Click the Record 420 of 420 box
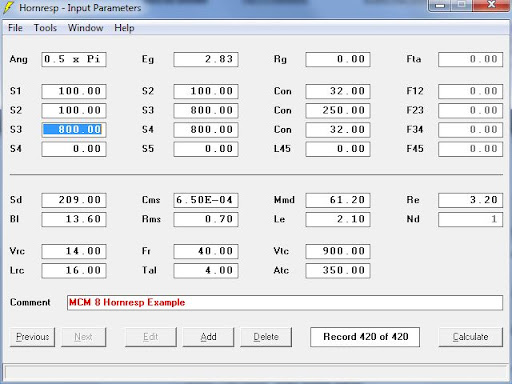512x384 pixels. point(365,337)
